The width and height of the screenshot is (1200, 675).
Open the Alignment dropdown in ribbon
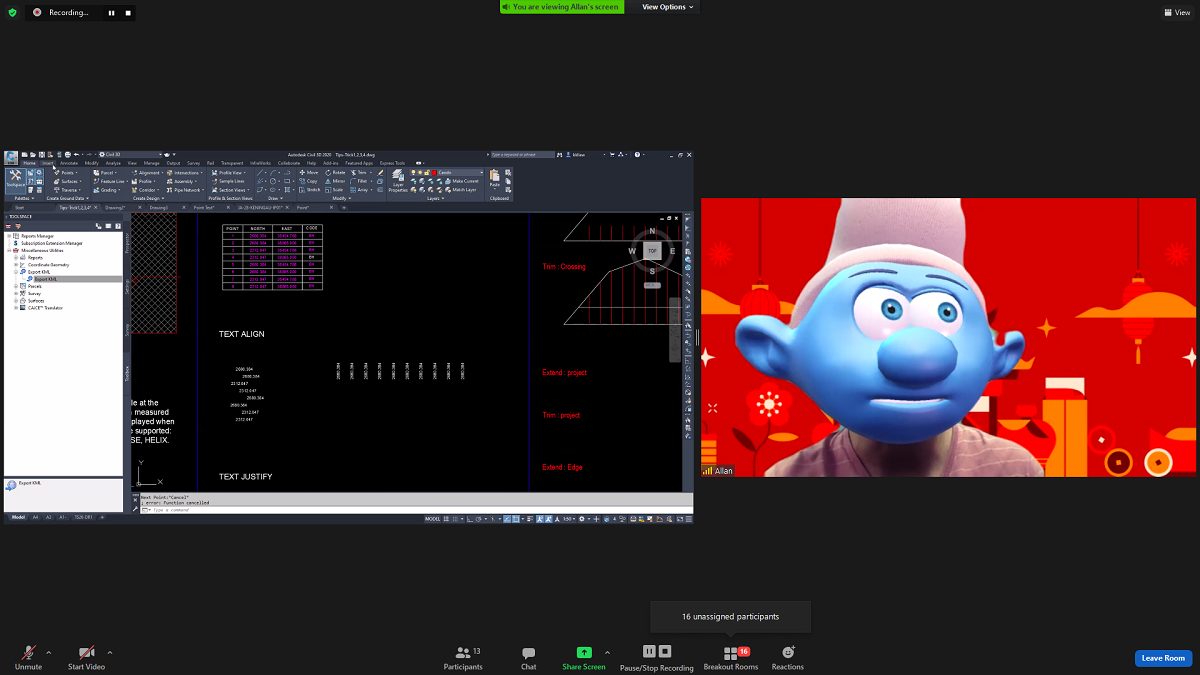[x=148, y=173]
